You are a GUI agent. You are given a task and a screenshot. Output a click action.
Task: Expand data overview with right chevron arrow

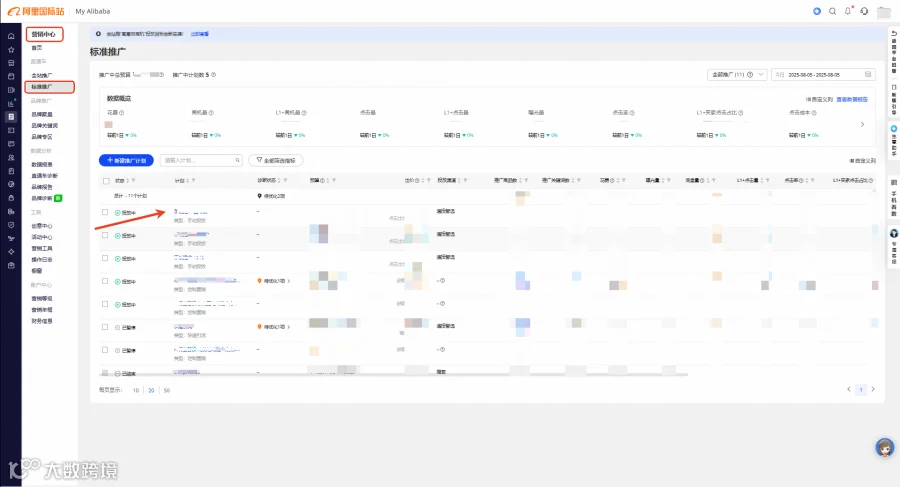862,124
